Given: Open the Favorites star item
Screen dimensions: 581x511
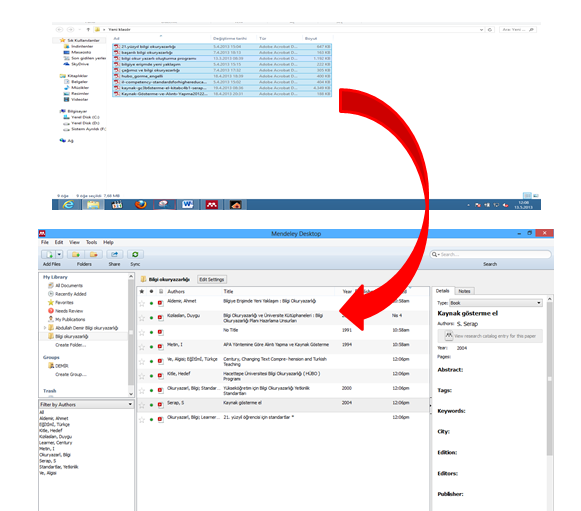Looking at the screenshot, I should pyautogui.click(x=64, y=302).
